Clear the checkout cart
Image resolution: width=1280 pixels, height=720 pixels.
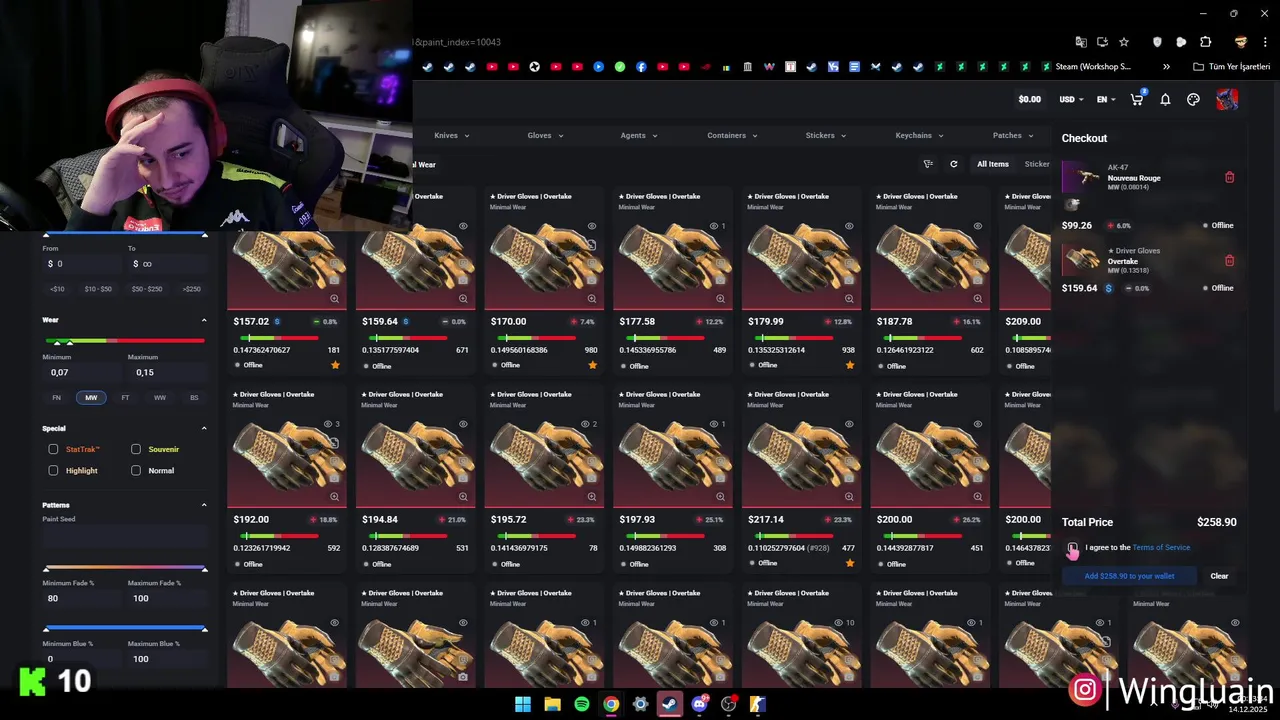click(1219, 576)
